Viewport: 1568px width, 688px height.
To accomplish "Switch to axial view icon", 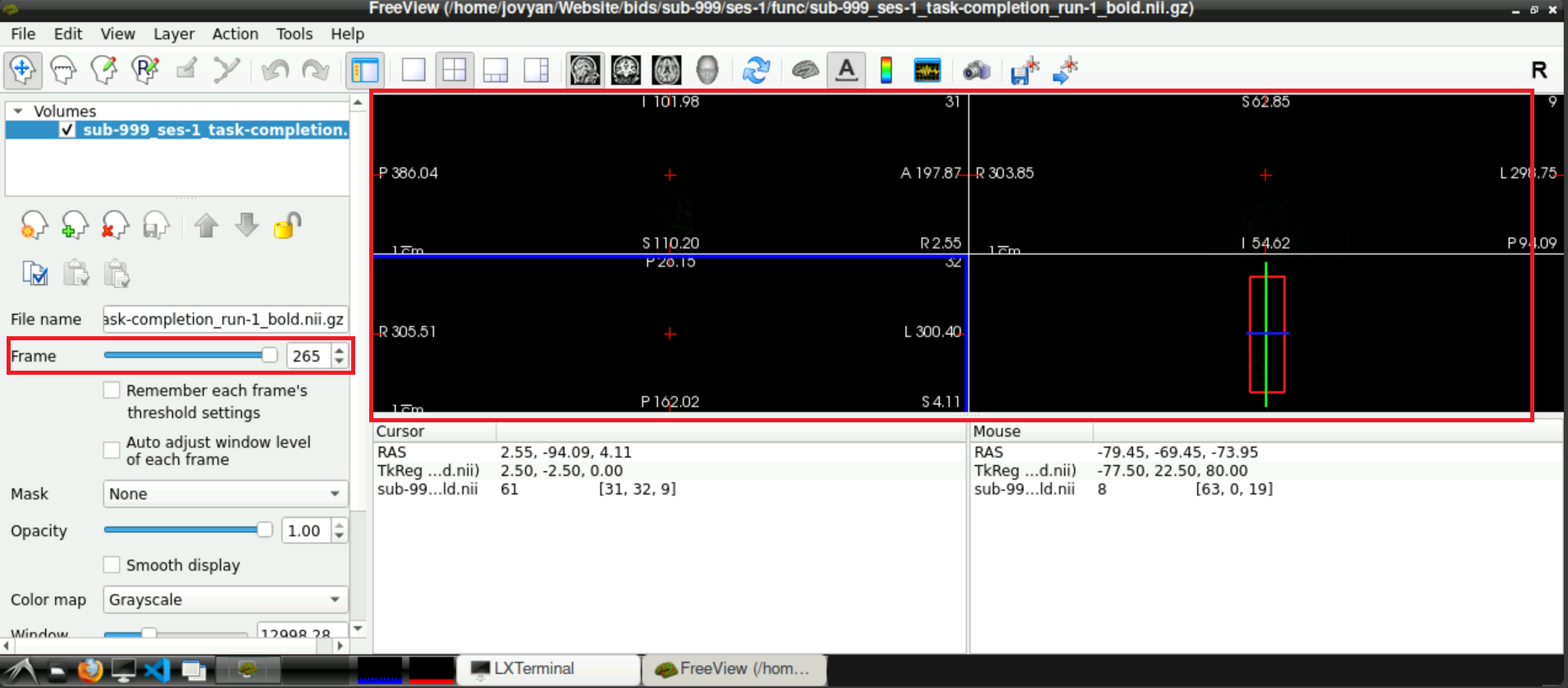I will pos(666,71).
